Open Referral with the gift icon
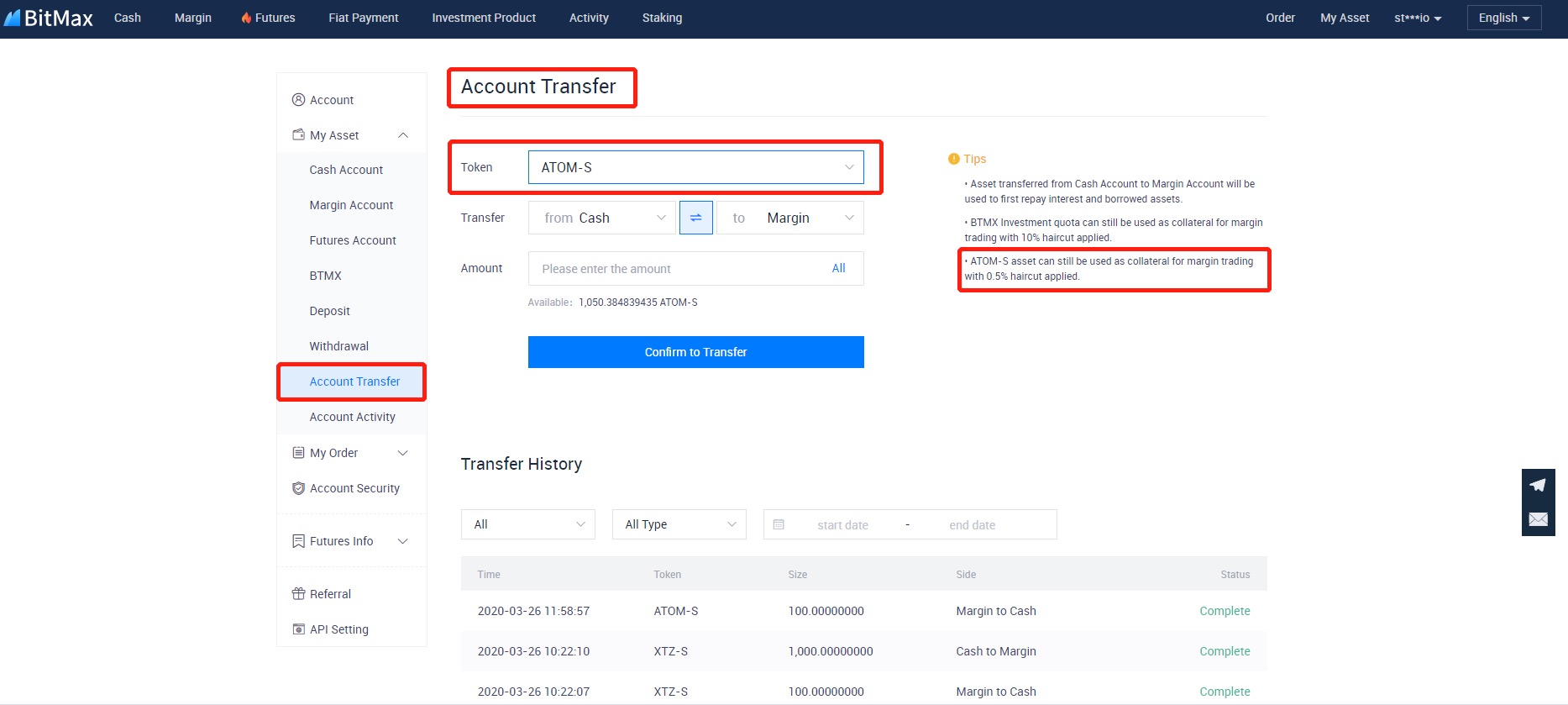 pyautogui.click(x=299, y=594)
